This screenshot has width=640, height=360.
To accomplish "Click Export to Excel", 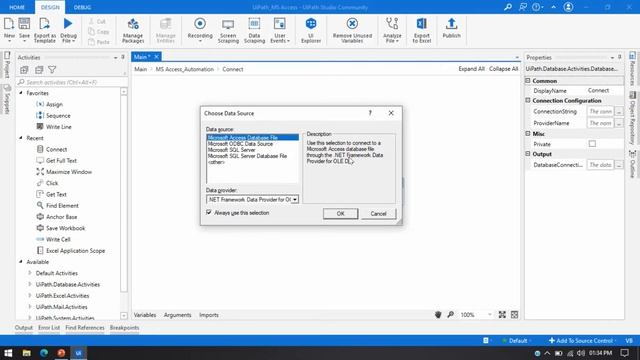I will [421, 30].
